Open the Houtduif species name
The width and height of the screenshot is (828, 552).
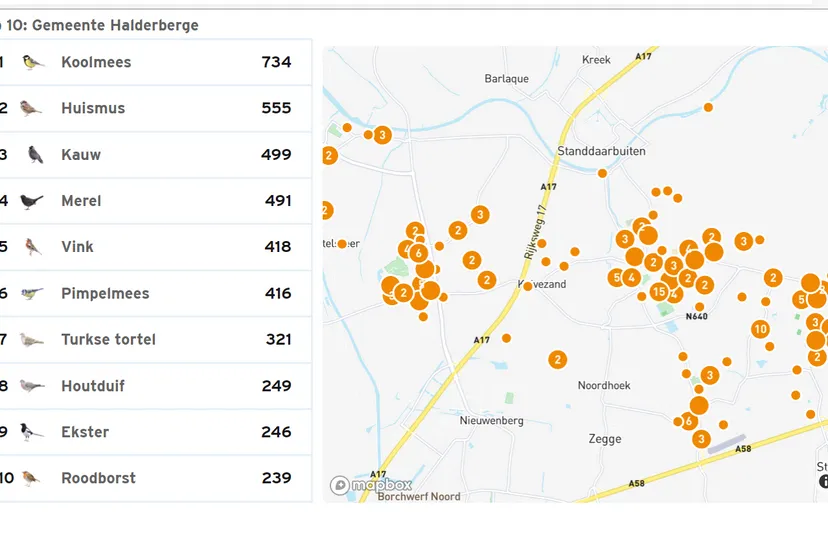93,386
